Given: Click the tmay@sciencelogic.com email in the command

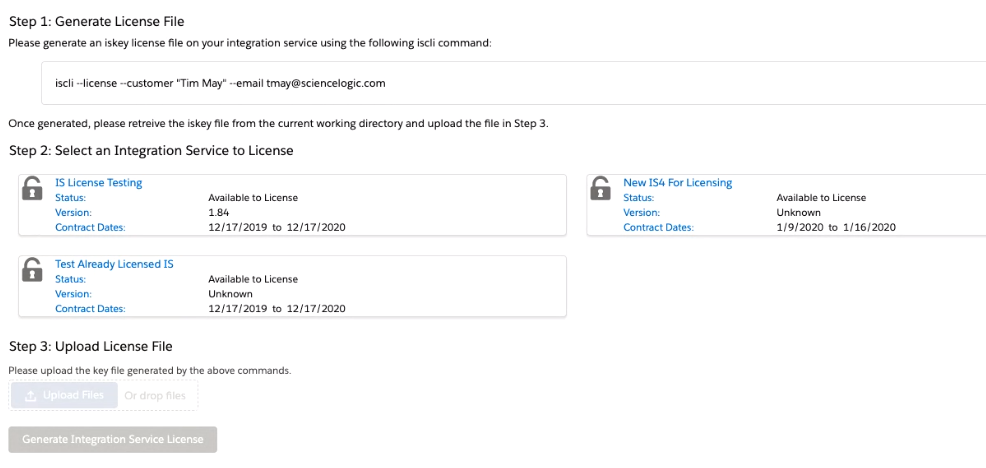Looking at the screenshot, I should click(326, 83).
